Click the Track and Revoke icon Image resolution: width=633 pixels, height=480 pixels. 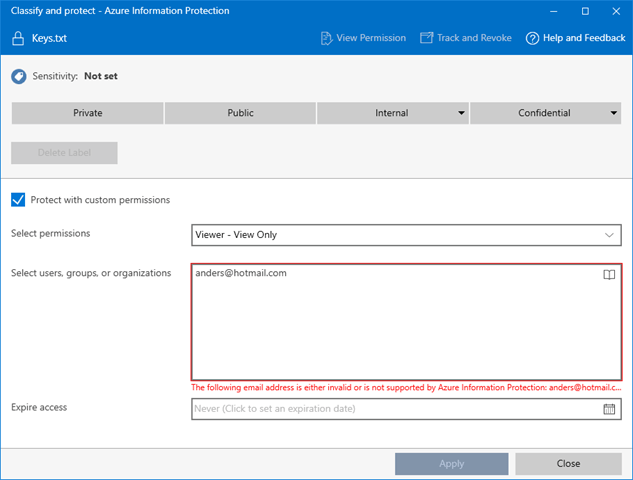coord(426,38)
